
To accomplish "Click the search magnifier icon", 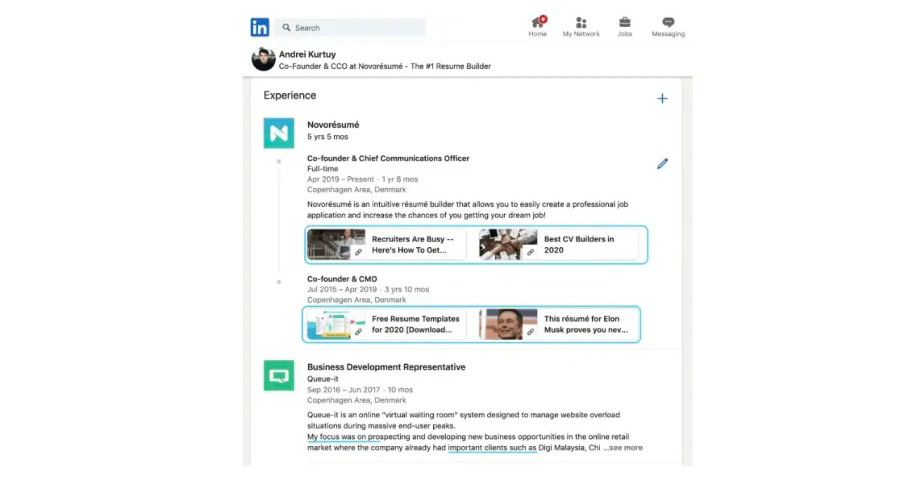I will point(286,28).
